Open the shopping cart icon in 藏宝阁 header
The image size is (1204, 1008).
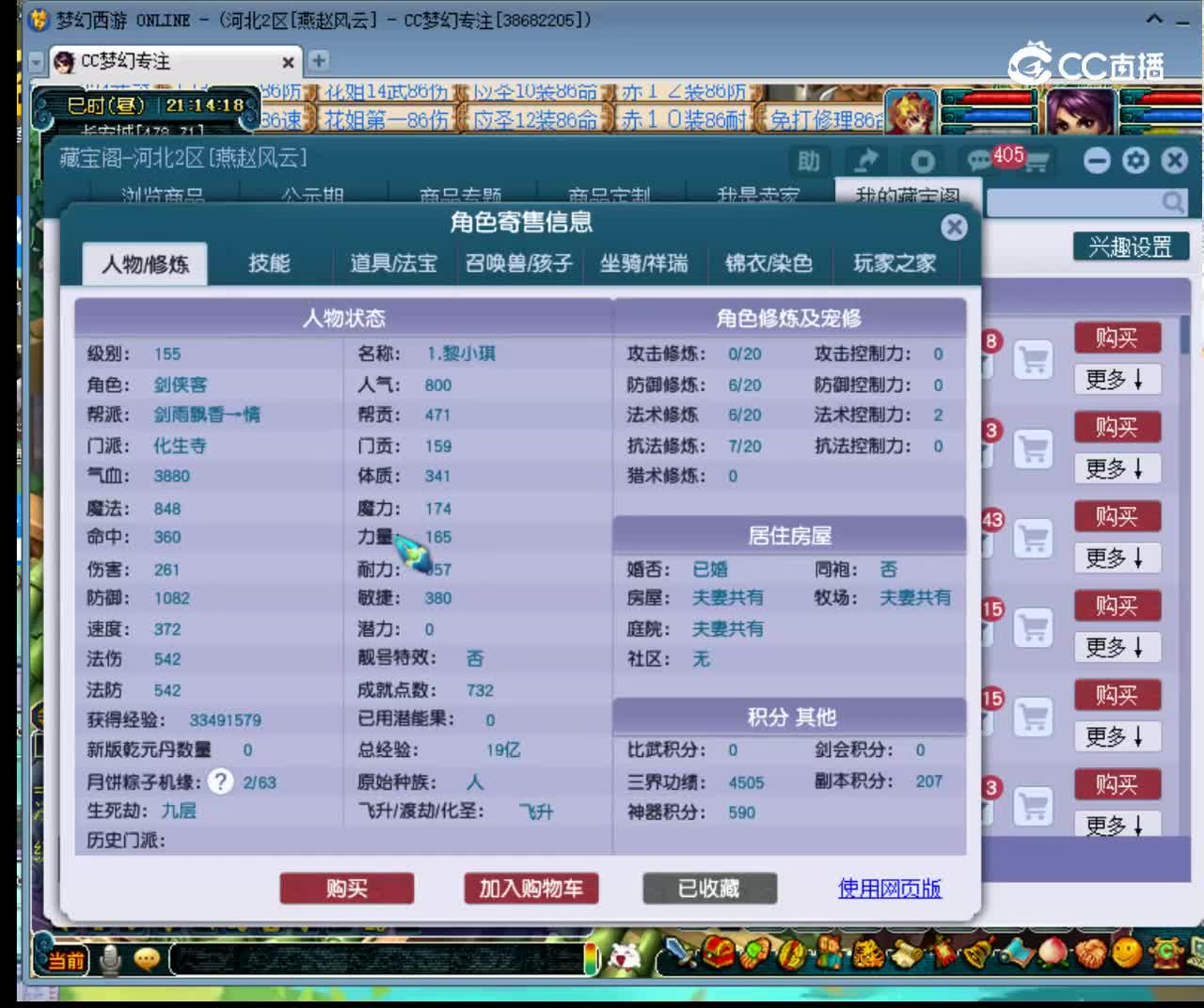pyautogui.click(x=1037, y=163)
